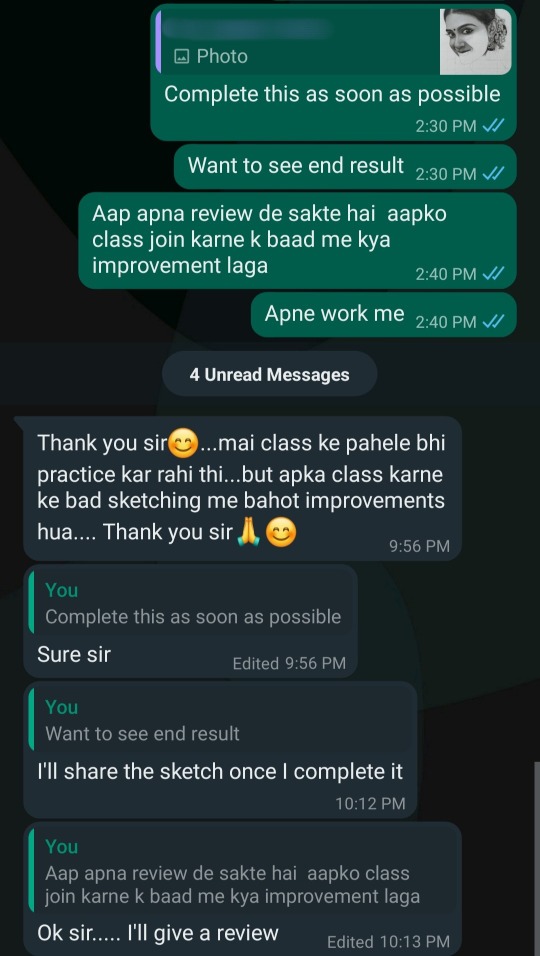Tap the smiling emoji after 'Thank you sir'
540x956 pixels.
click(x=182, y=443)
